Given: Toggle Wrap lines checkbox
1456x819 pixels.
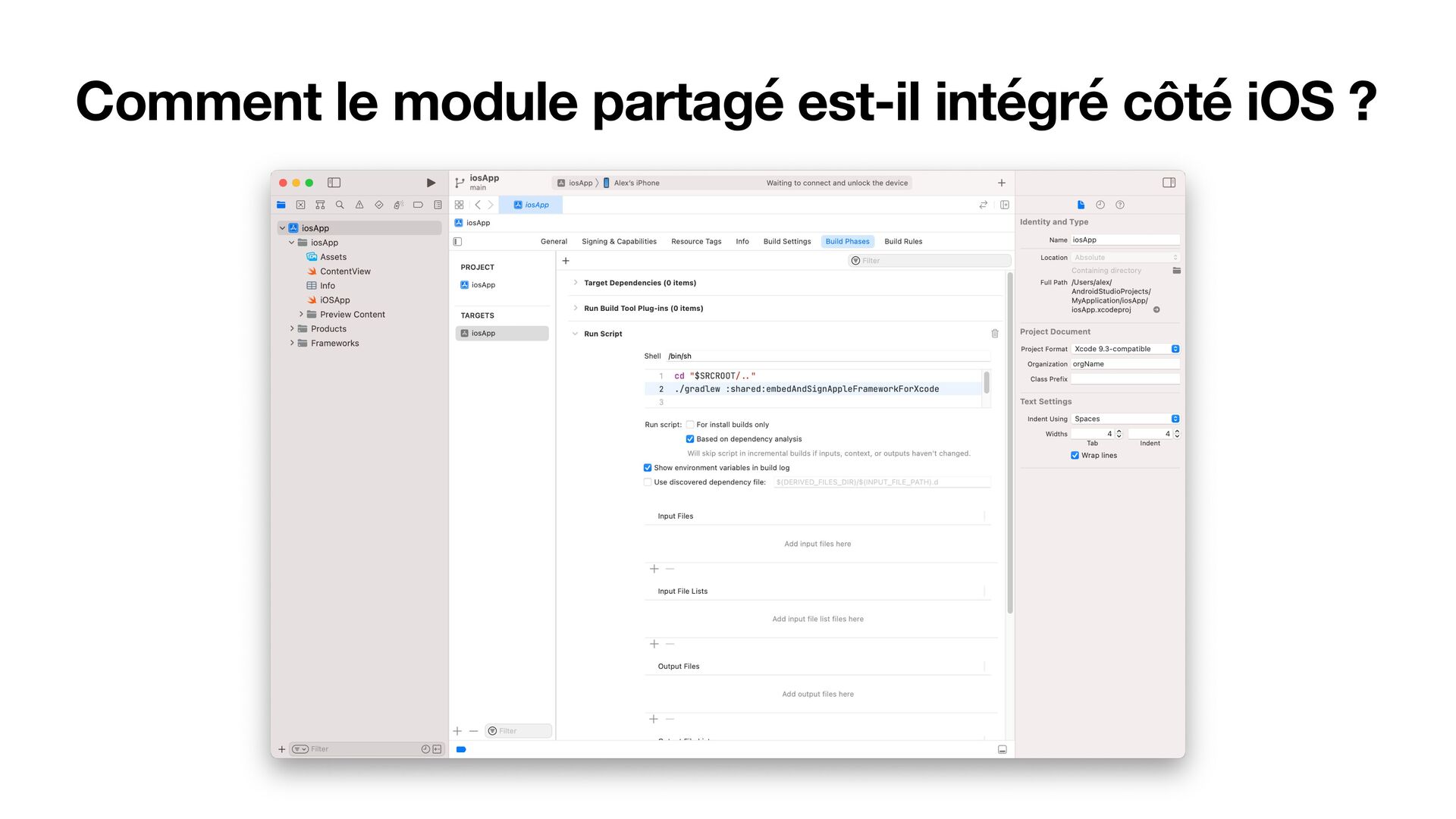Looking at the screenshot, I should click(1075, 456).
